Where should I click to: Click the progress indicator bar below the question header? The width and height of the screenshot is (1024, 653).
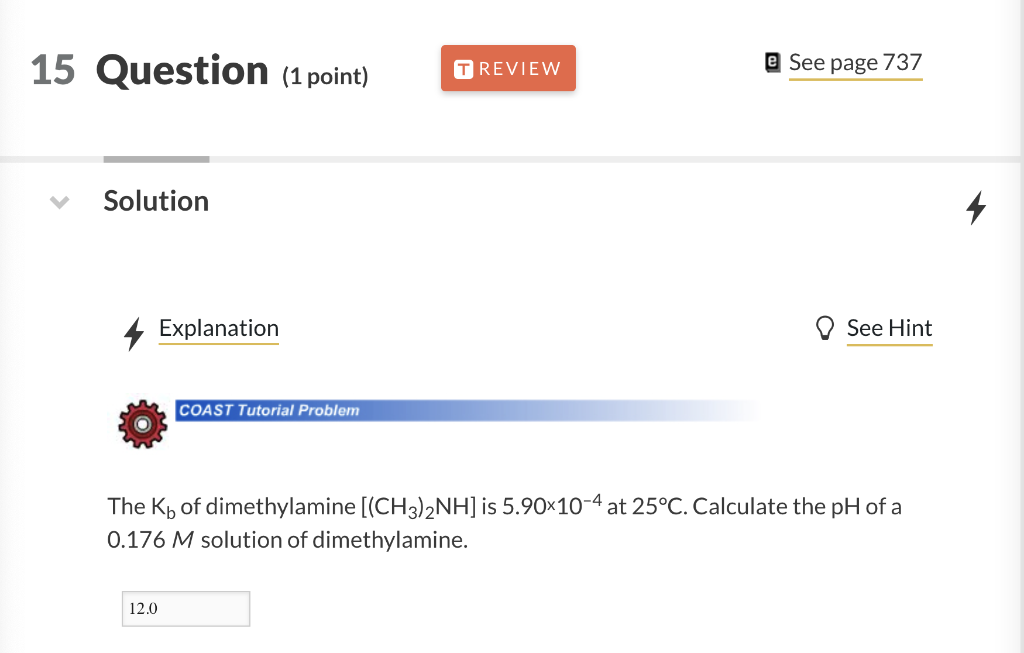(155, 158)
